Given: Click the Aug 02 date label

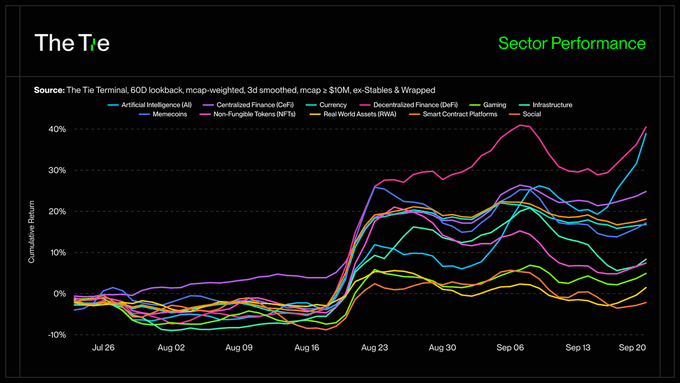Looking at the screenshot, I should pyautogui.click(x=171, y=347).
